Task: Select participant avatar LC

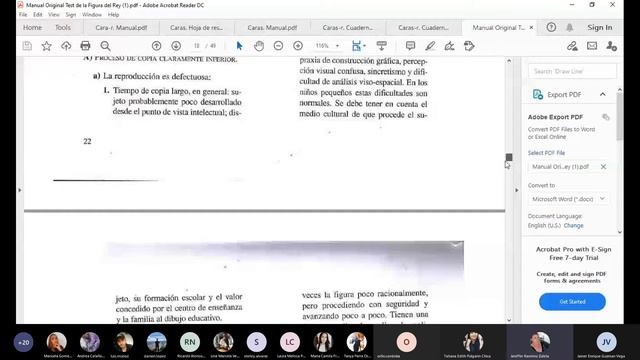Action: pyautogui.click(x=290, y=342)
